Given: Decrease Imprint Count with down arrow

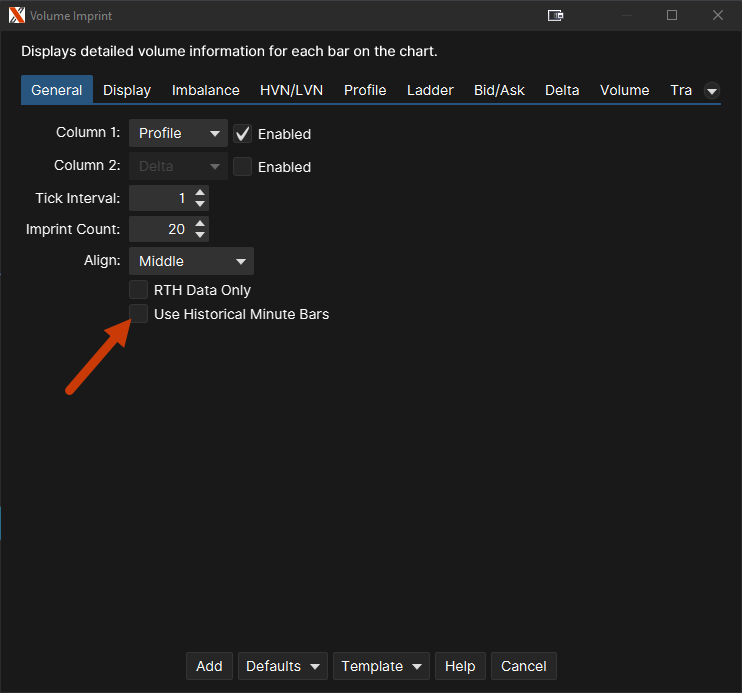Looking at the screenshot, I should click(201, 235).
